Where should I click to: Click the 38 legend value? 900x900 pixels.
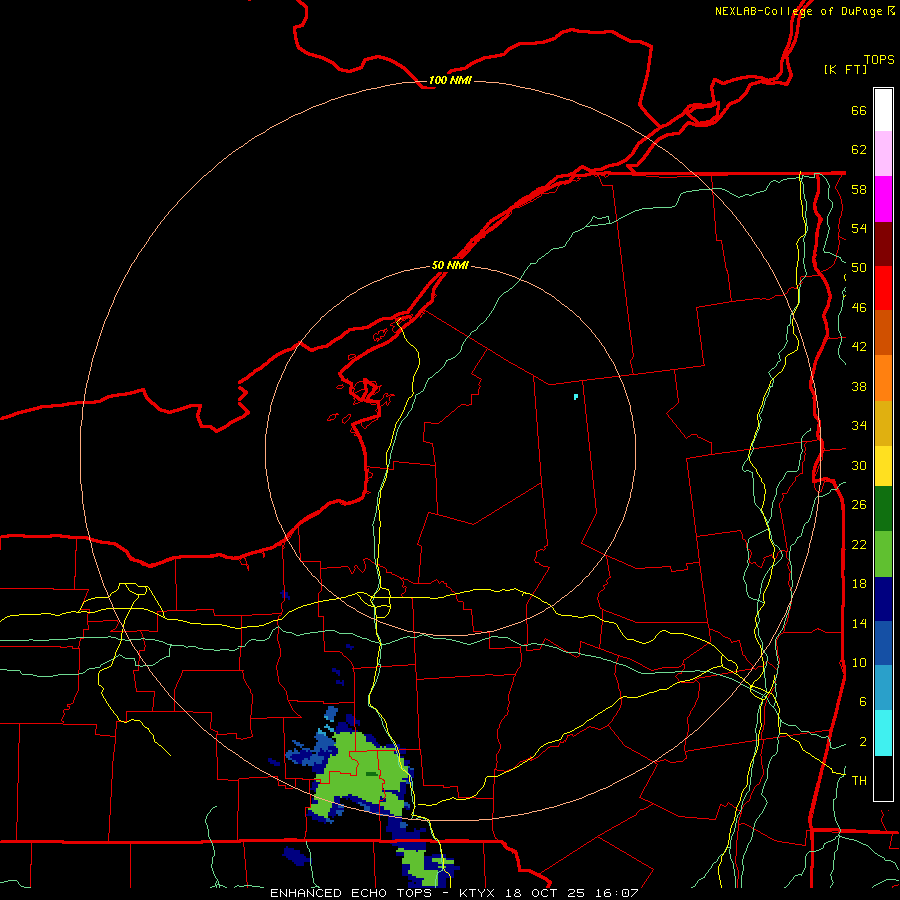(859, 386)
